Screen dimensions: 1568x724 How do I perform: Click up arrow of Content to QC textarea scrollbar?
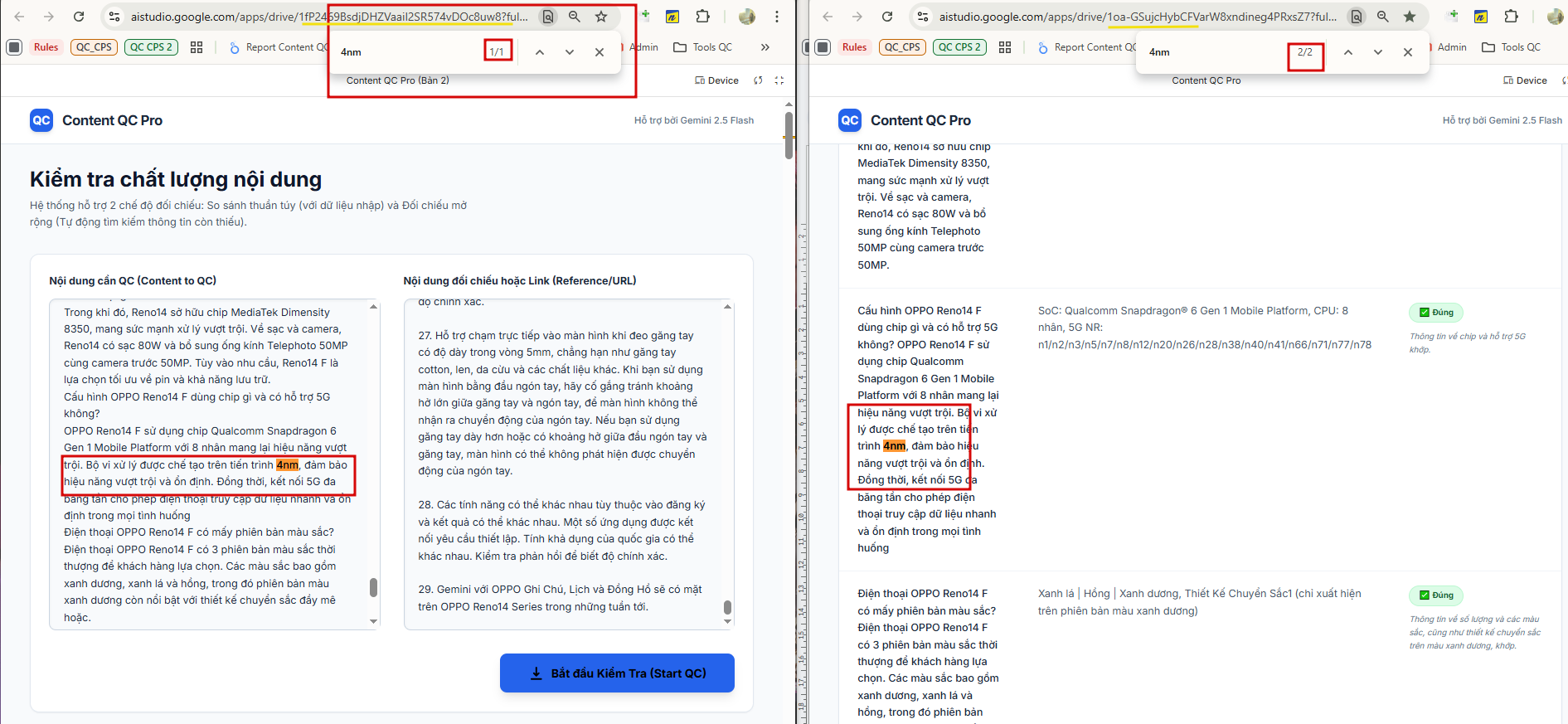coord(373,307)
